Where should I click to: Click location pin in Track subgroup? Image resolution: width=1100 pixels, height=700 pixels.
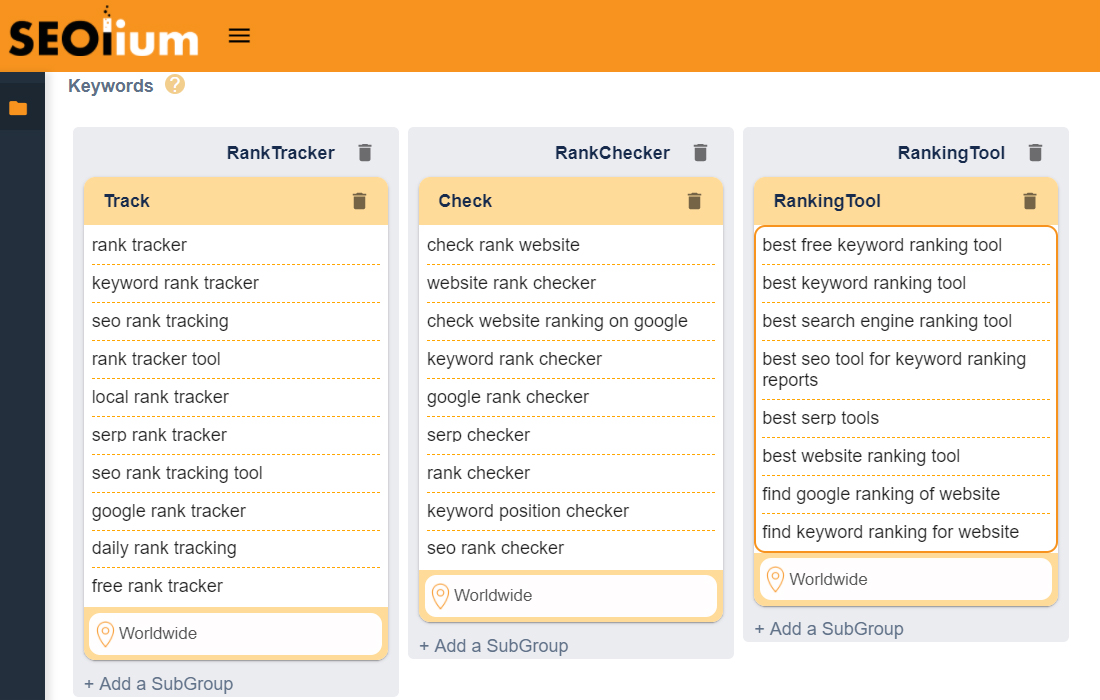(105, 634)
